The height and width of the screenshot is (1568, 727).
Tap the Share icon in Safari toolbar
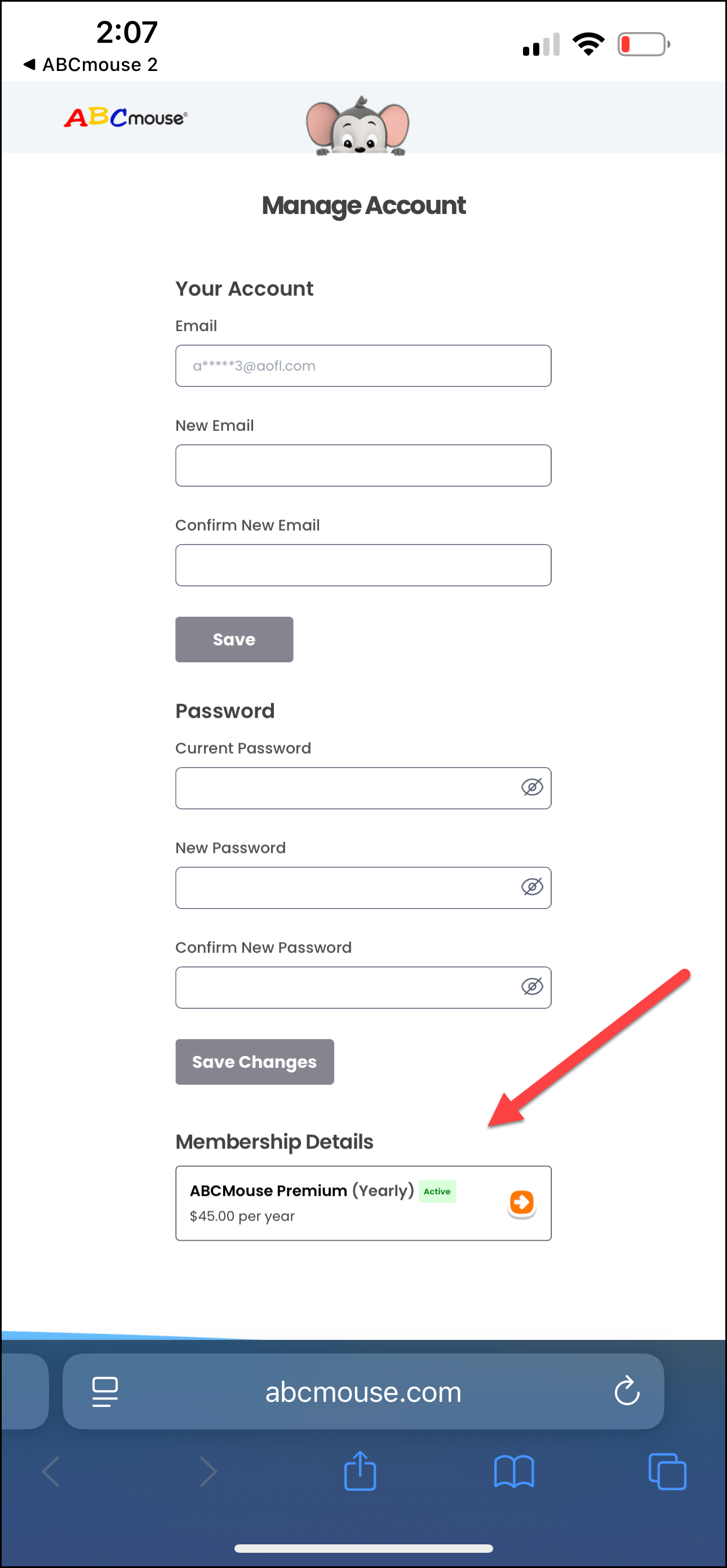click(x=361, y=1472)
